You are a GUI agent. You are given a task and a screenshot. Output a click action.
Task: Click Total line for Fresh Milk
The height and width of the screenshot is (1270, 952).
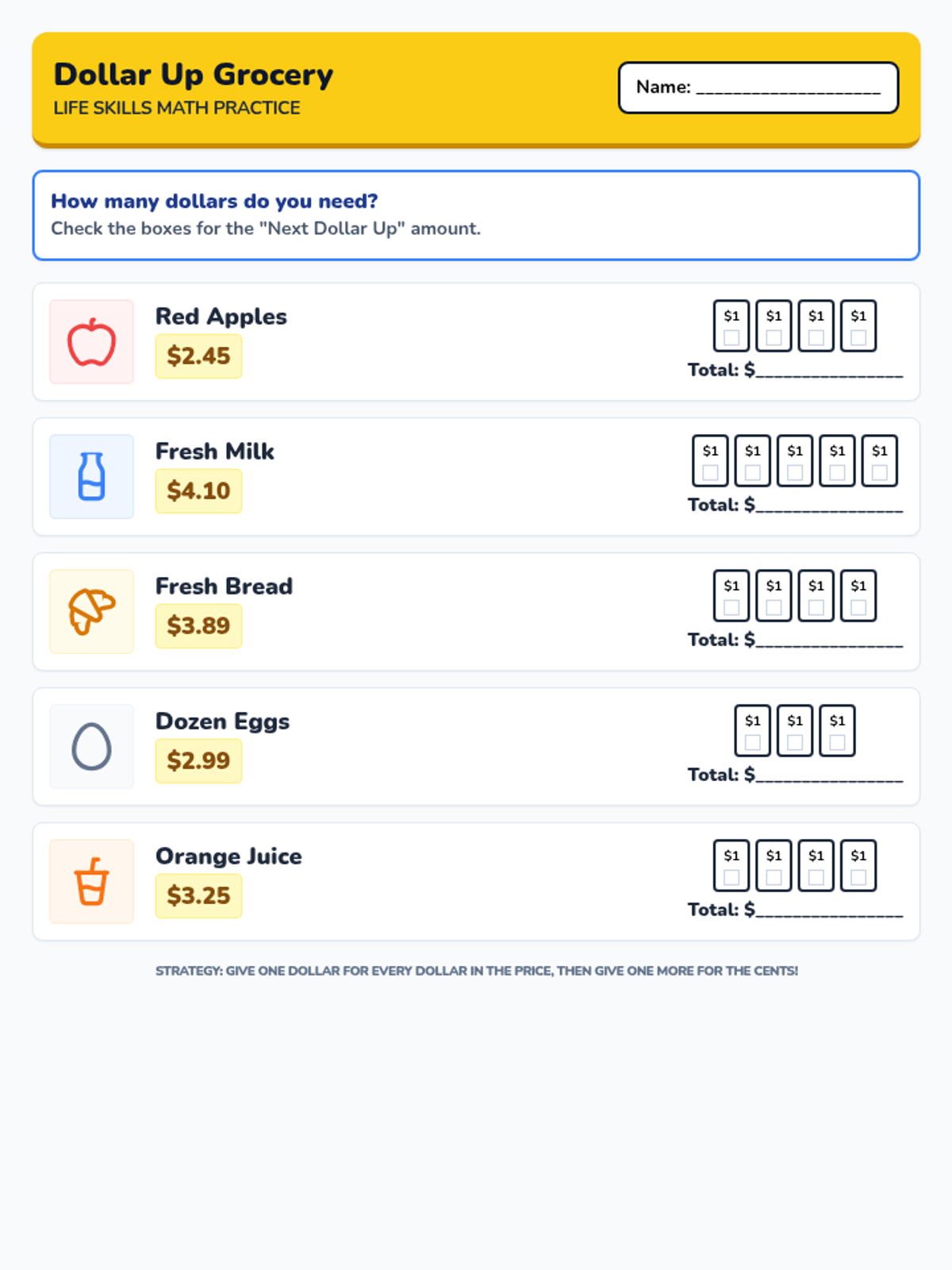[x=795, y=505]
